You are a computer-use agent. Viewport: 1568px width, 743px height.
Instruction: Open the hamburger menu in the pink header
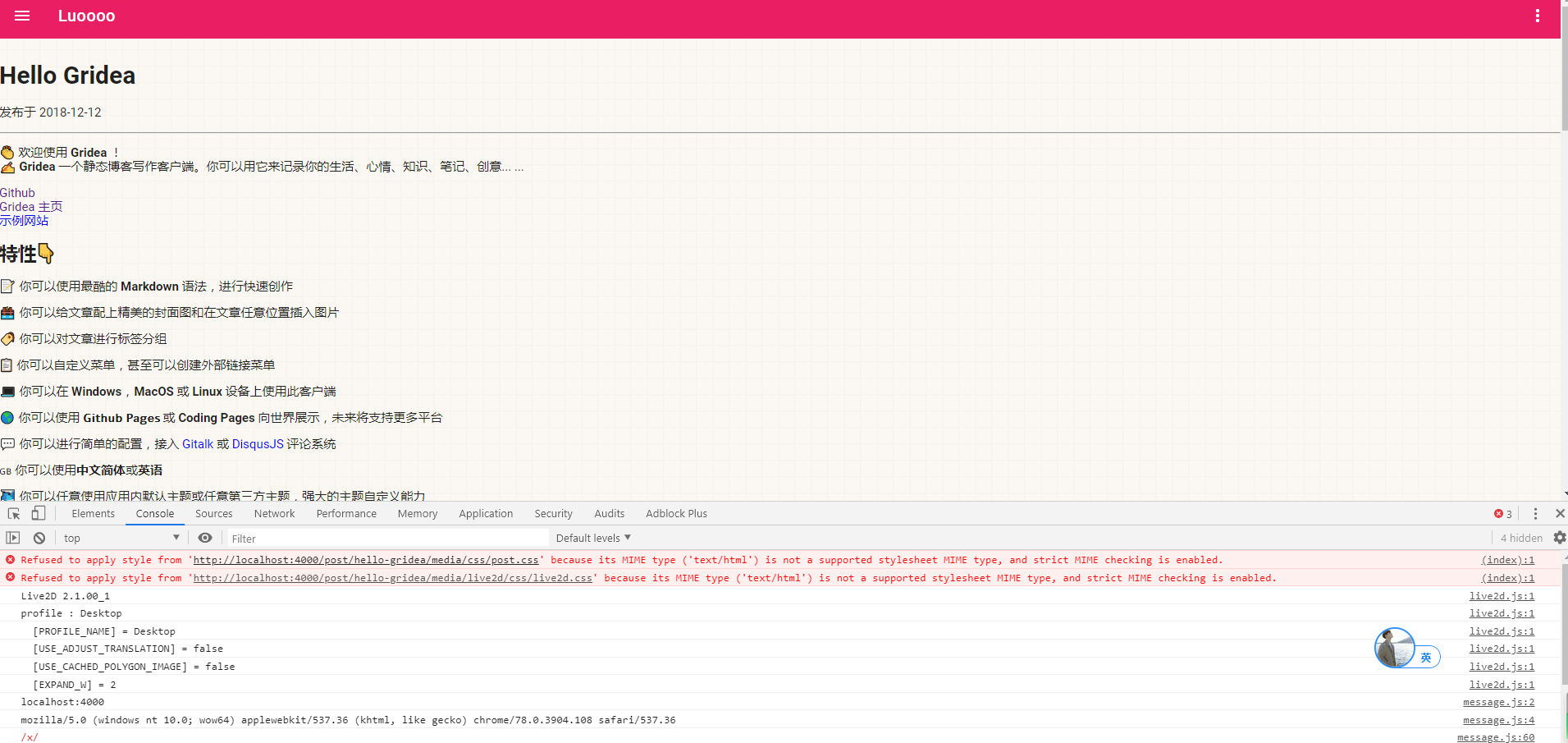tap(21, 16)
